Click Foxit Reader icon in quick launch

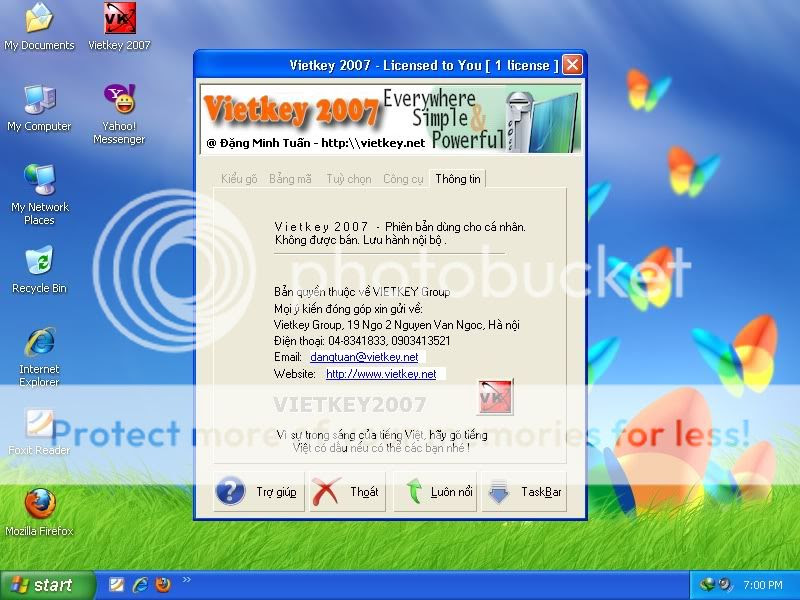click(117, 584)
